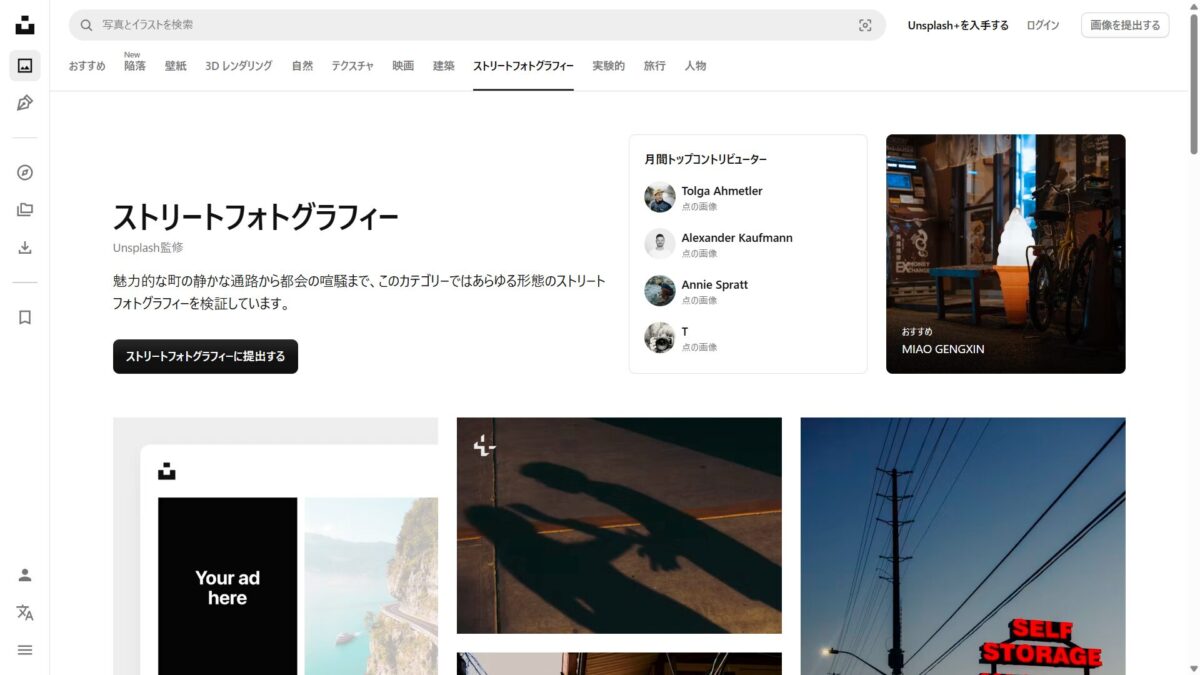The height and width of the screenshot is (675, 1200).
Task: Open the bookmark icon in the sidebar
Action: [x=25, y=317]
